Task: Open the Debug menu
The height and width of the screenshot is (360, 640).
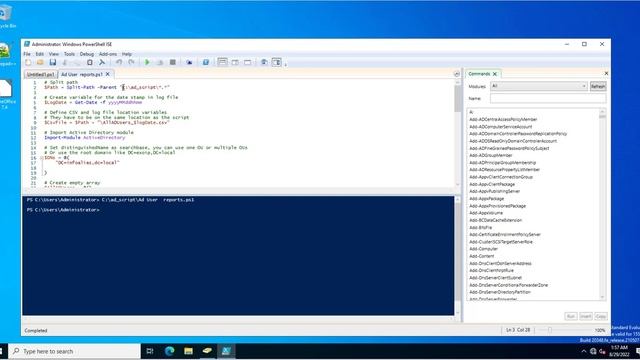Action: pos(87,54)
